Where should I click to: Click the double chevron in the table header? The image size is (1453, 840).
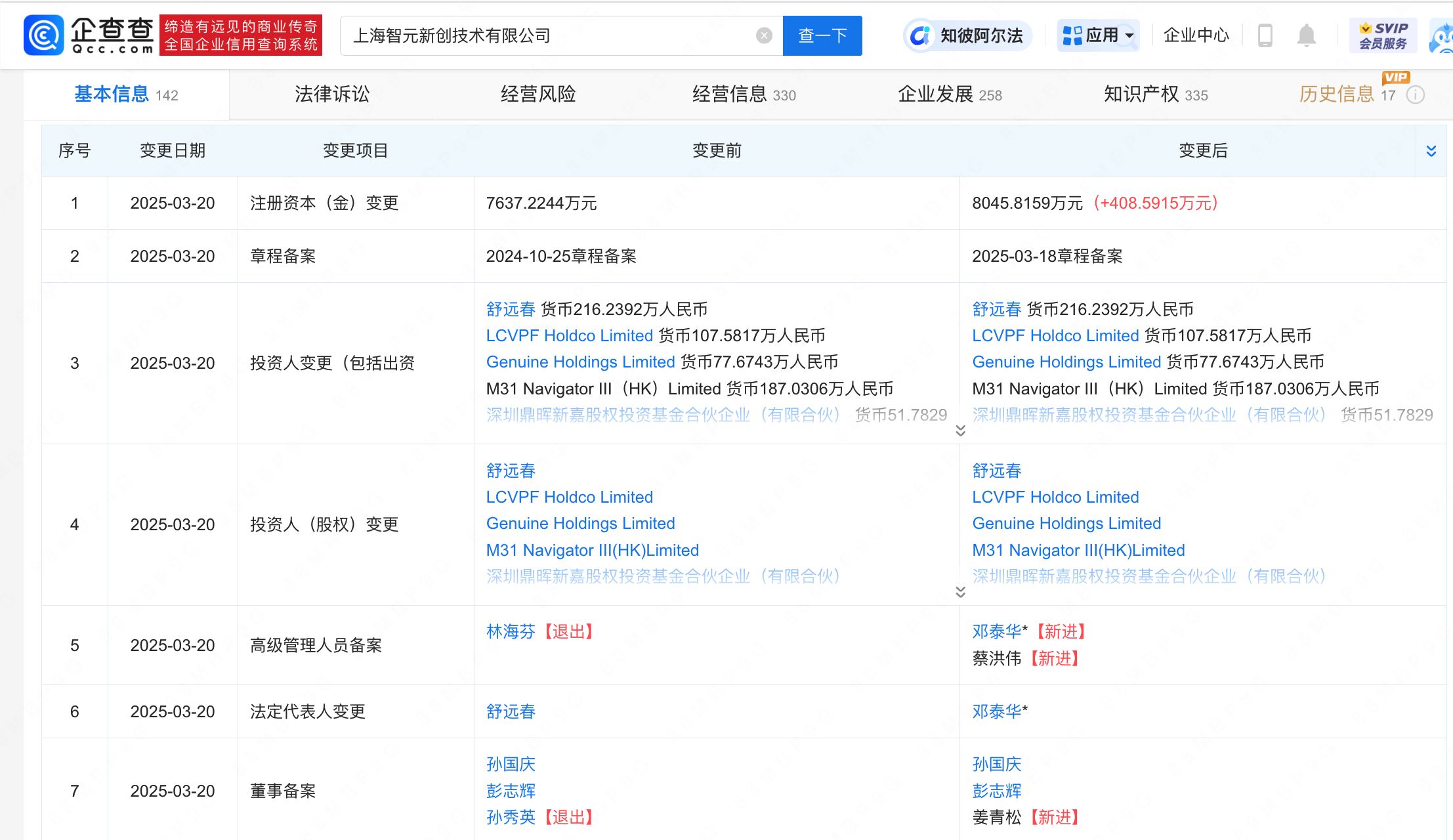pyautogui.click(x=1429, y=150)
